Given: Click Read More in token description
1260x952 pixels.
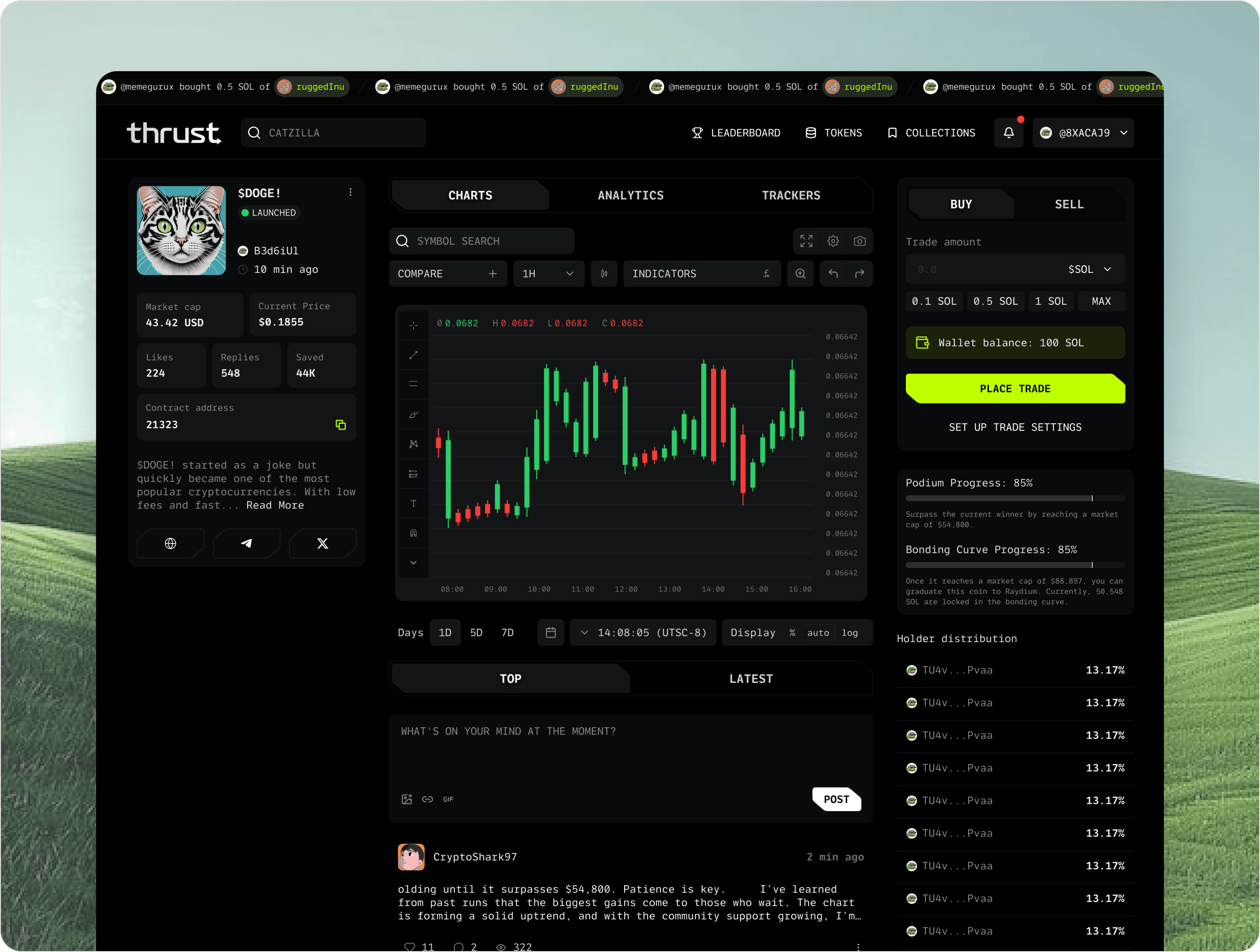Looking at the screenshot, I should point(275,505).
